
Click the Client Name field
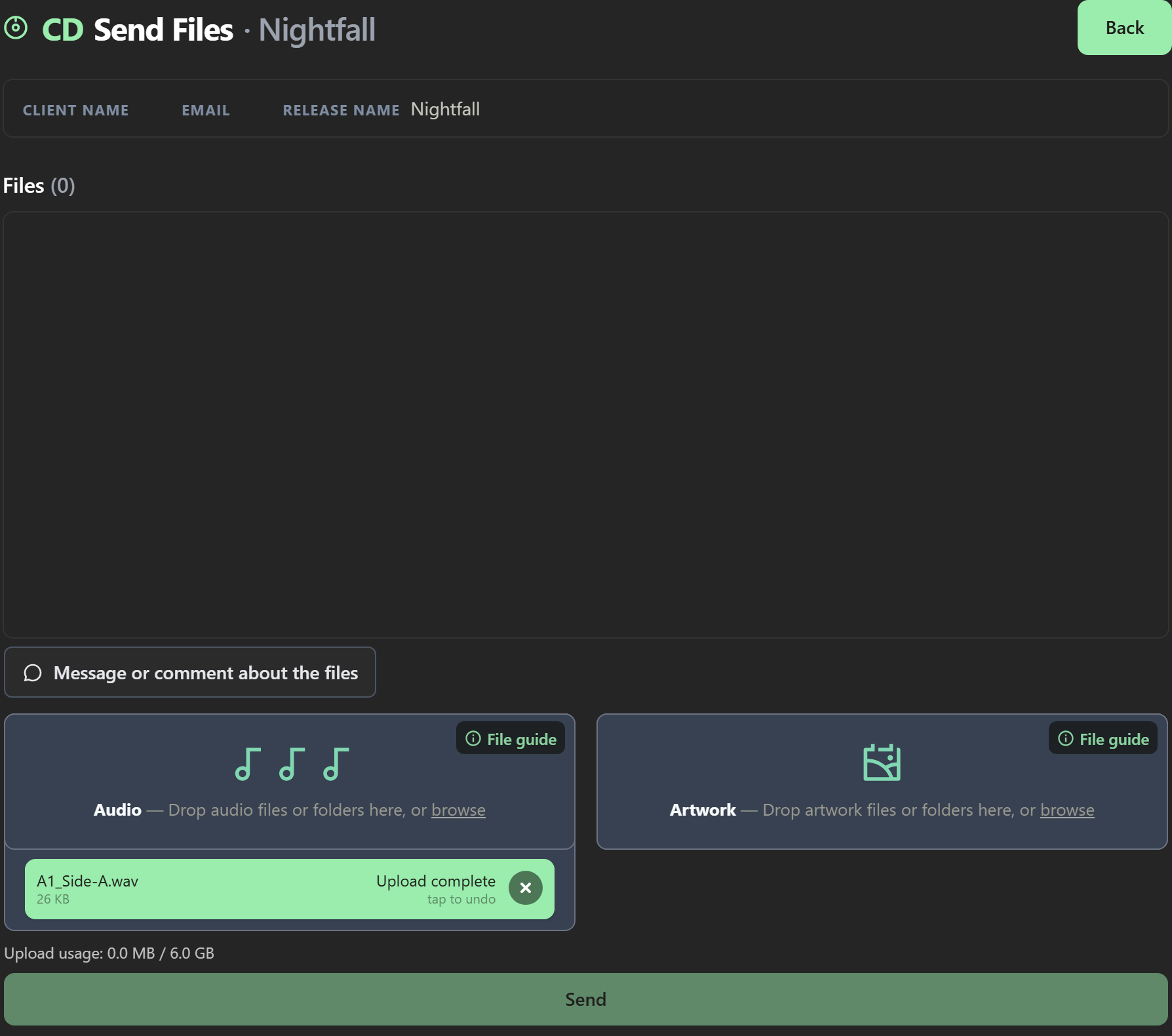pyautogui.click(x=76, y=110)
